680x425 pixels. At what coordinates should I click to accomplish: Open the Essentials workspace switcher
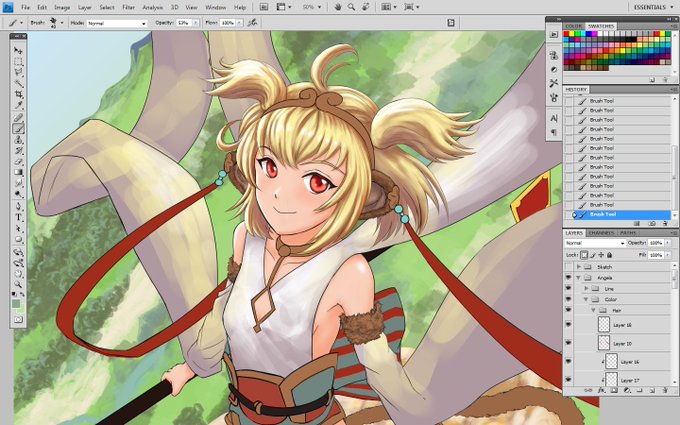pos(652,7)
